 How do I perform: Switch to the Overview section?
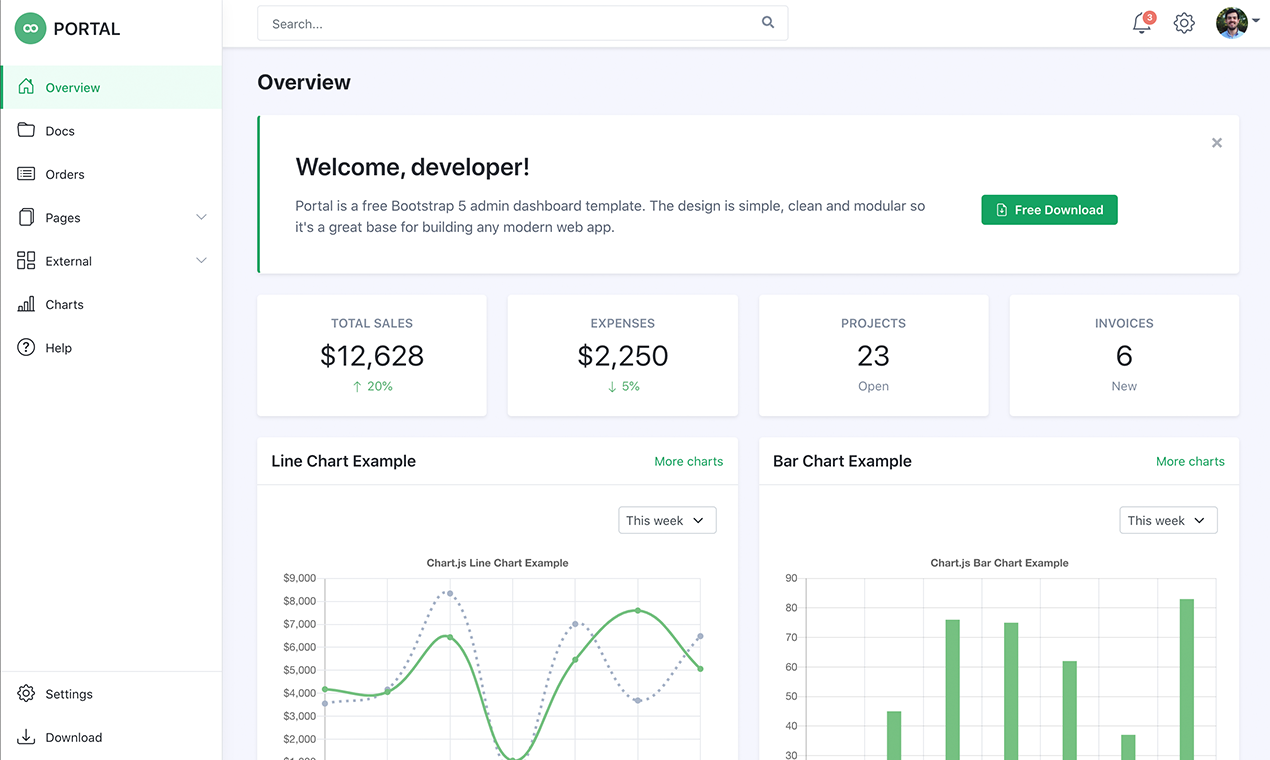tap(72, 87)
